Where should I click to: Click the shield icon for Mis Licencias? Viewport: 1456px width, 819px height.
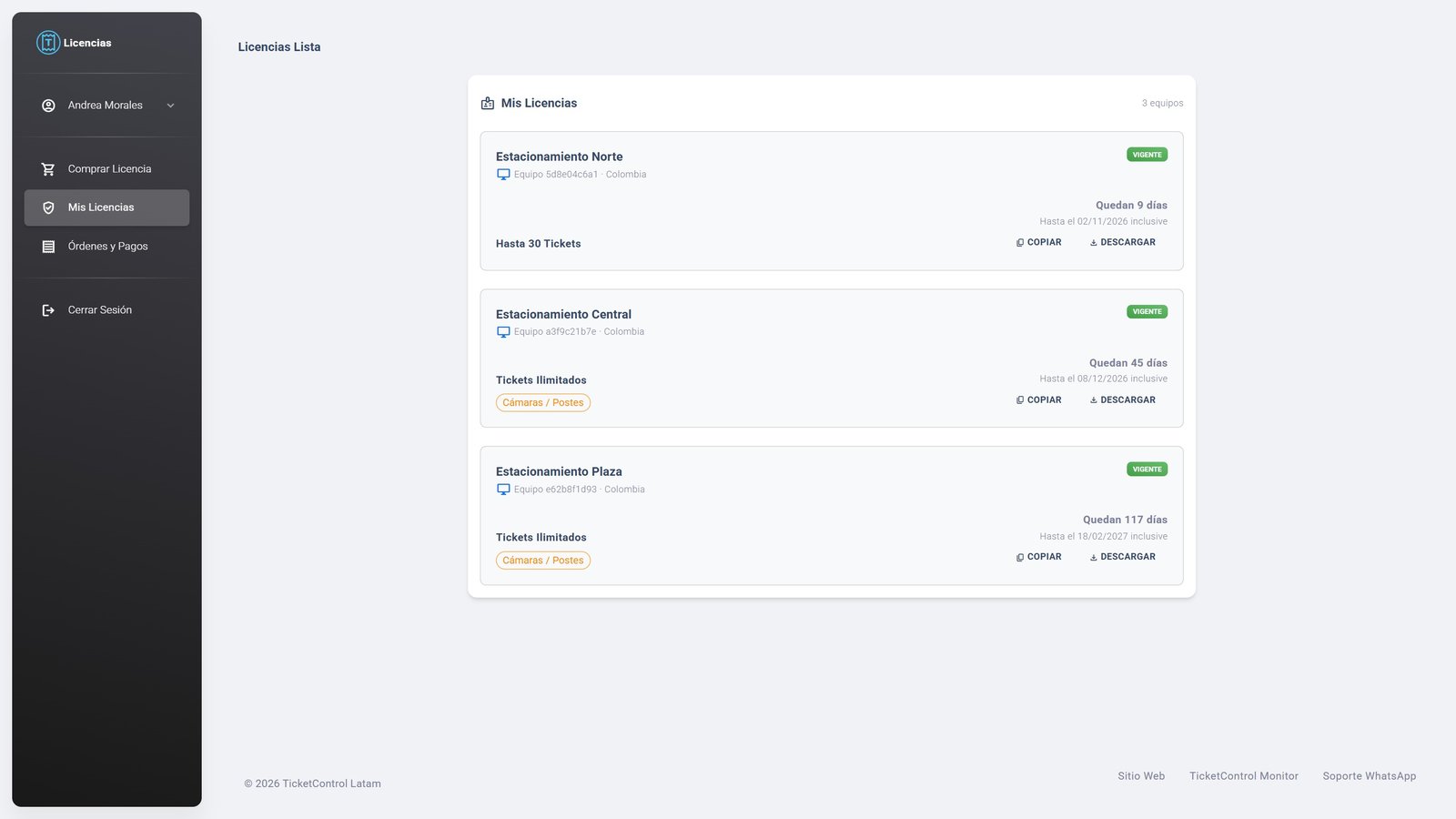click(x=48, y=207)
